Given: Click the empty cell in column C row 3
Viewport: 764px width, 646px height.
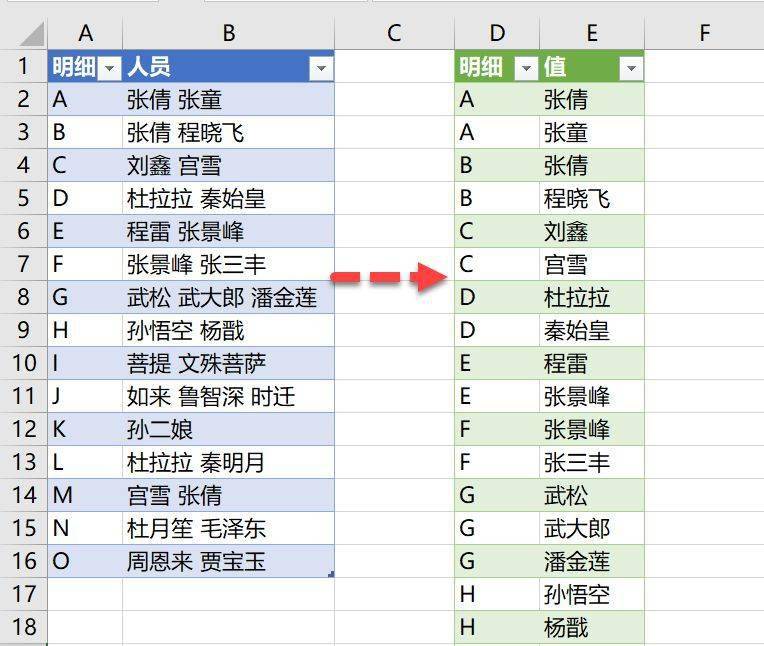Looking at the screenshot, I should click(x=395, y=133).
